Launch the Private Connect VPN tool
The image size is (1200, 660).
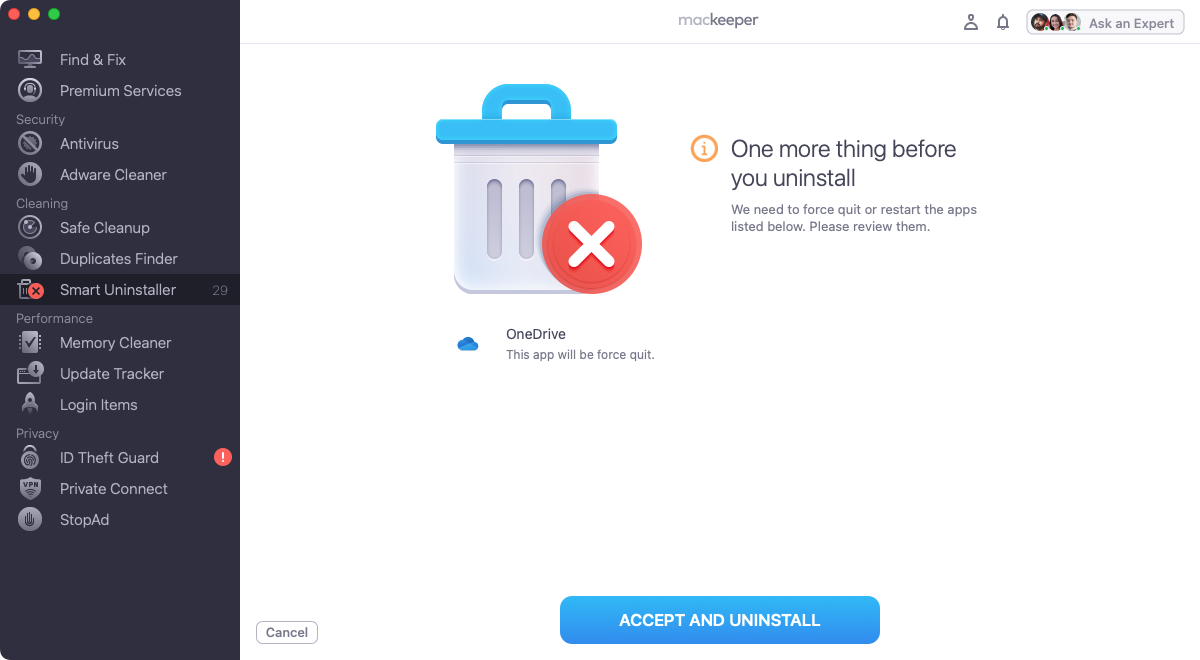(x=113, y=488)
